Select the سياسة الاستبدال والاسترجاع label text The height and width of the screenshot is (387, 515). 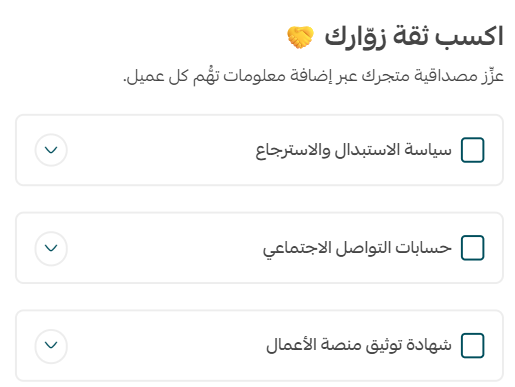tap(353, 150)
